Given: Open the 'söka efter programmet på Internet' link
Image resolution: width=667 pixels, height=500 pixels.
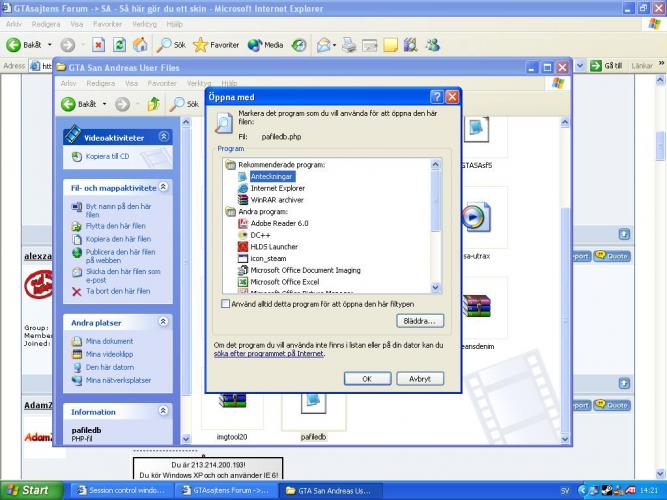Looking at the screenshot, I should click(269, 354).
